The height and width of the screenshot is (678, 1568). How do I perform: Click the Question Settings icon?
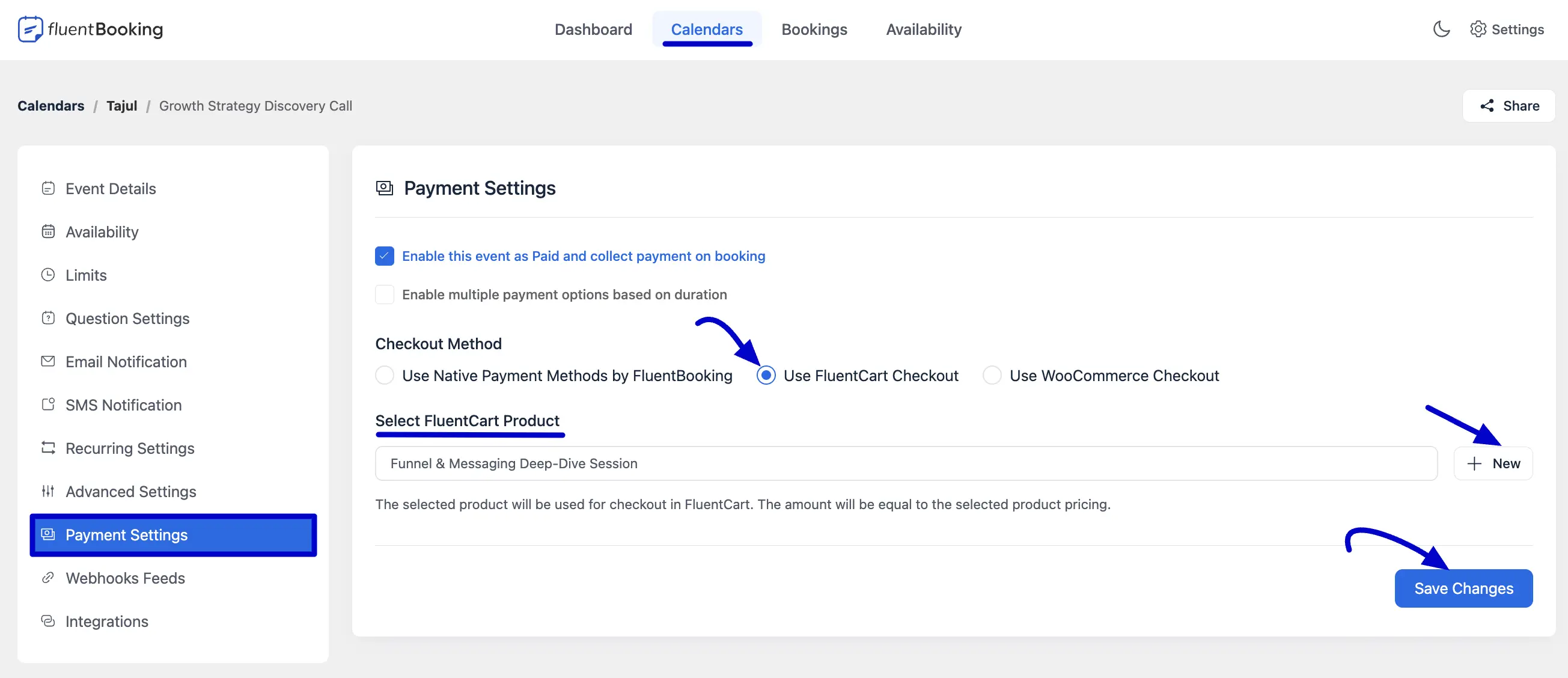[48, 319]
